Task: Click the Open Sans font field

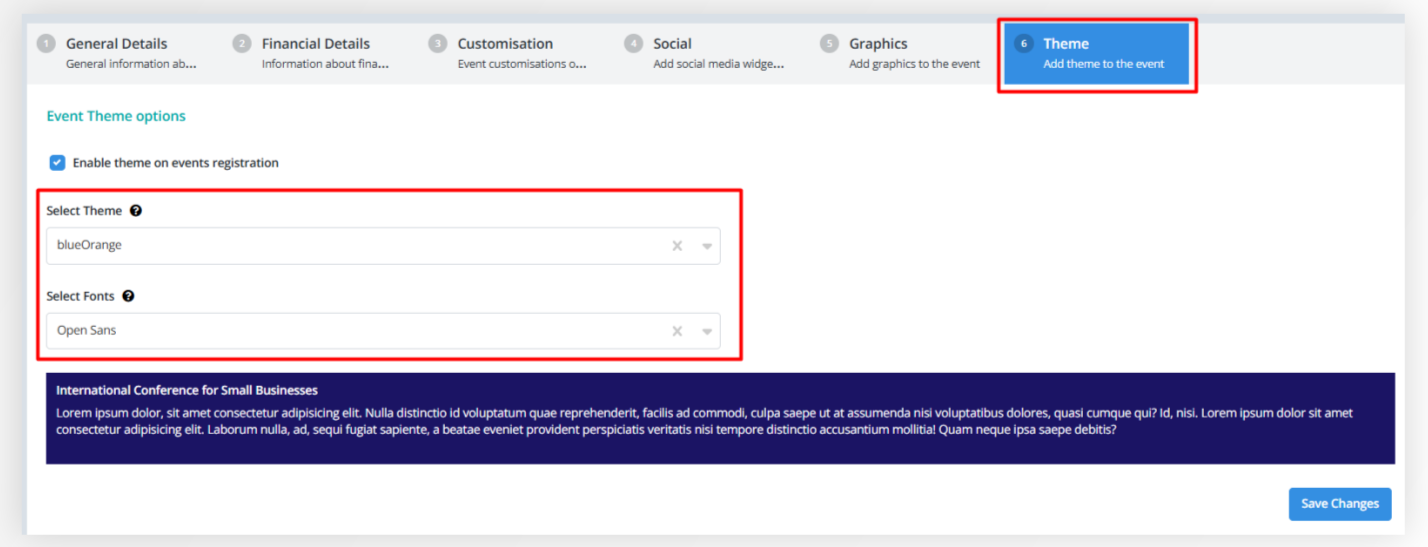Action: 383,331
